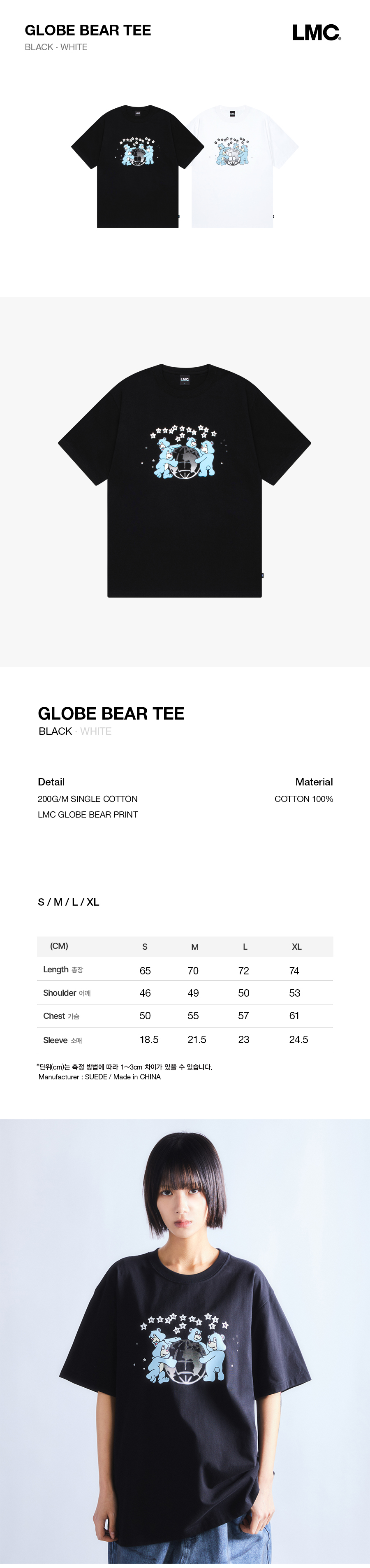Select the XL column header in size table
370x1568 pixels.
coord(296,946)
